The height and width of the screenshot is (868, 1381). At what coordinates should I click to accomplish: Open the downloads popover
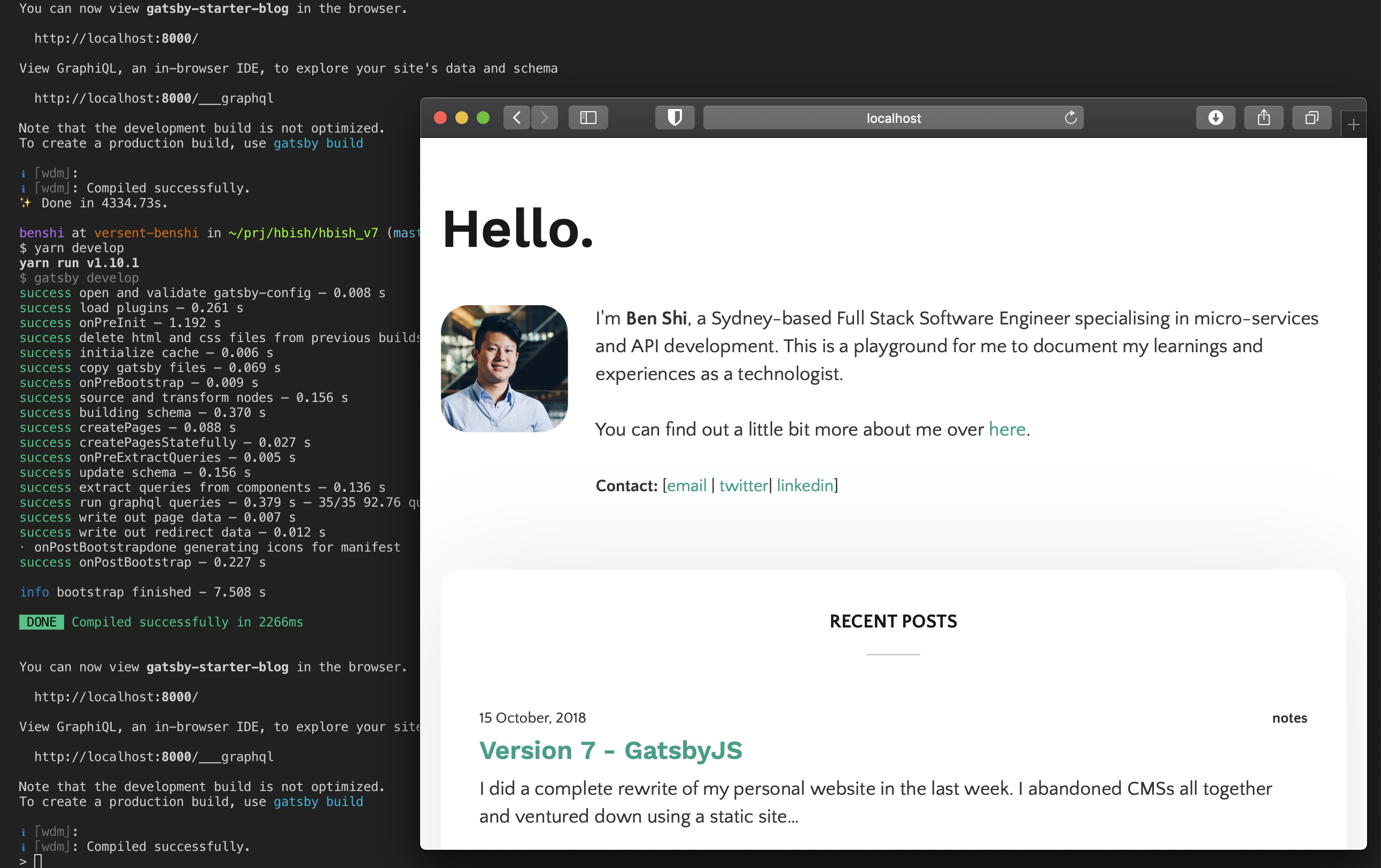[x=1215, y=118]
